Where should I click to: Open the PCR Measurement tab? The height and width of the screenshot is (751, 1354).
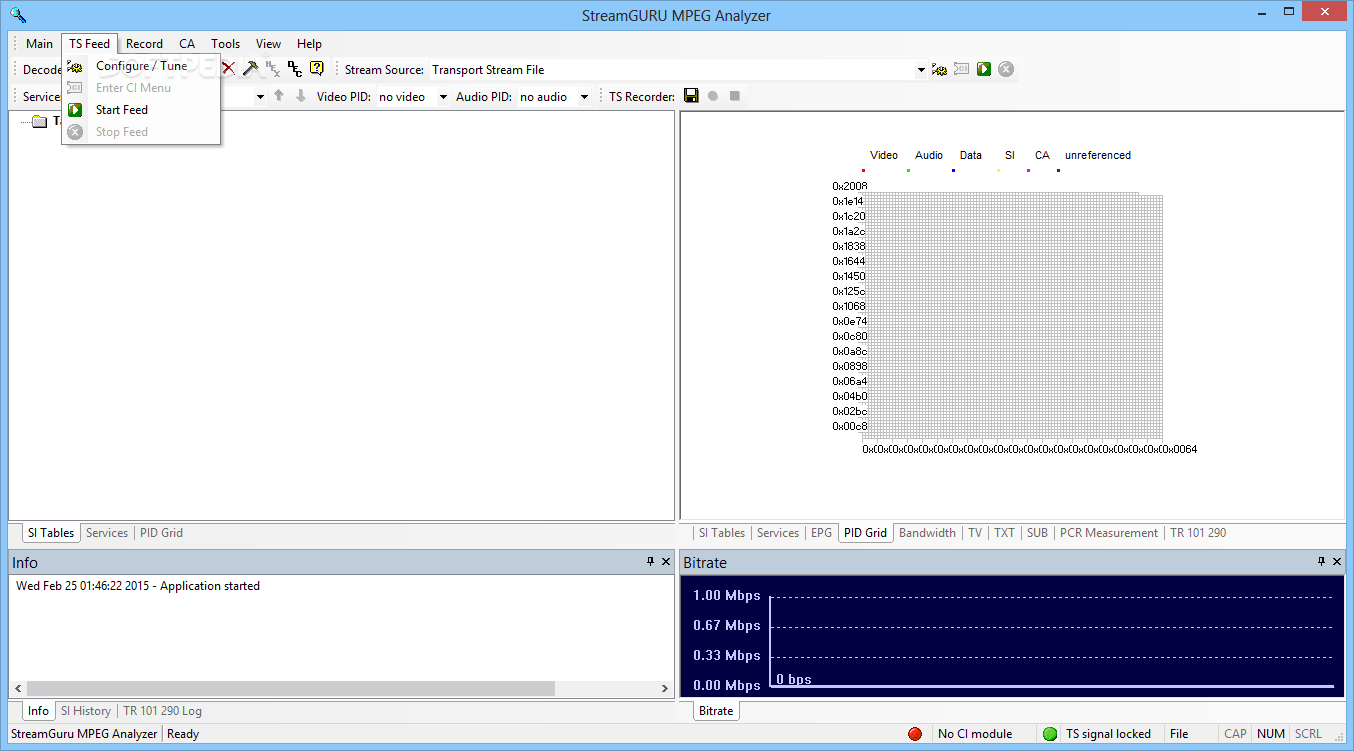click(x=1108, y=533)
